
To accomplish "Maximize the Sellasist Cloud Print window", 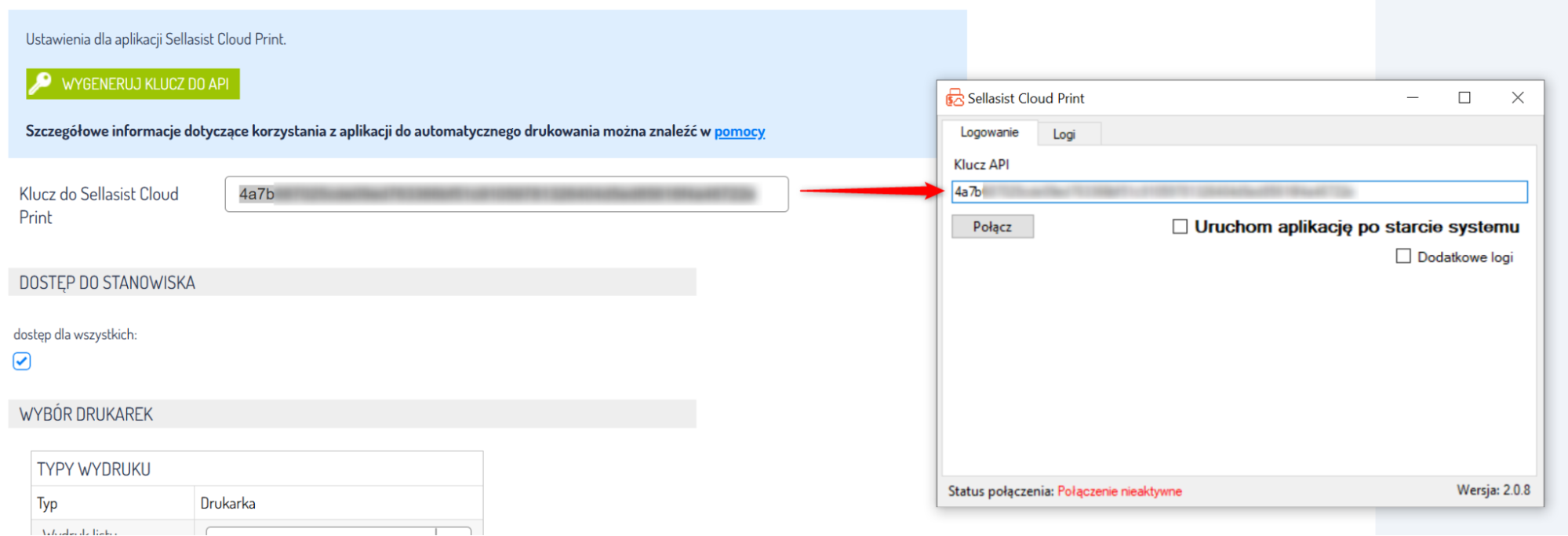I will pos(1464,98).
